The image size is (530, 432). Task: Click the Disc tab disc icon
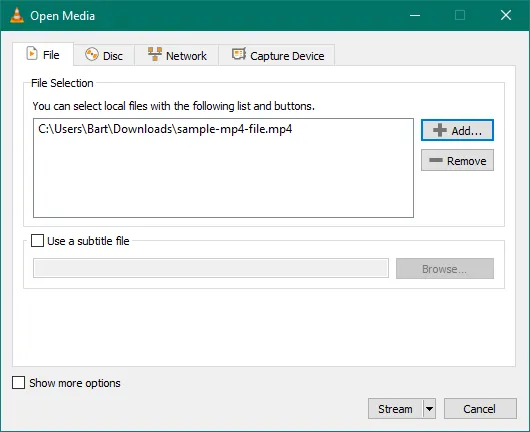tap(92, 54)
